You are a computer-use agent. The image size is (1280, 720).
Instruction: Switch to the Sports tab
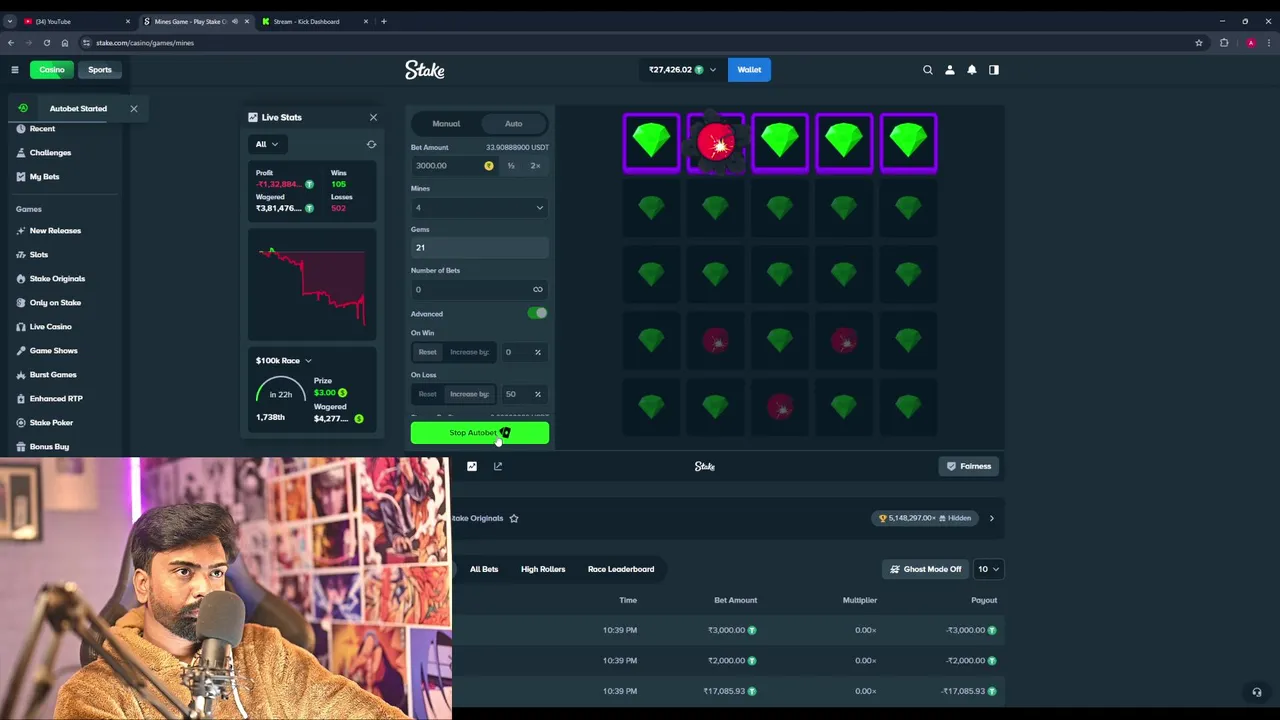tap(100, 70)
